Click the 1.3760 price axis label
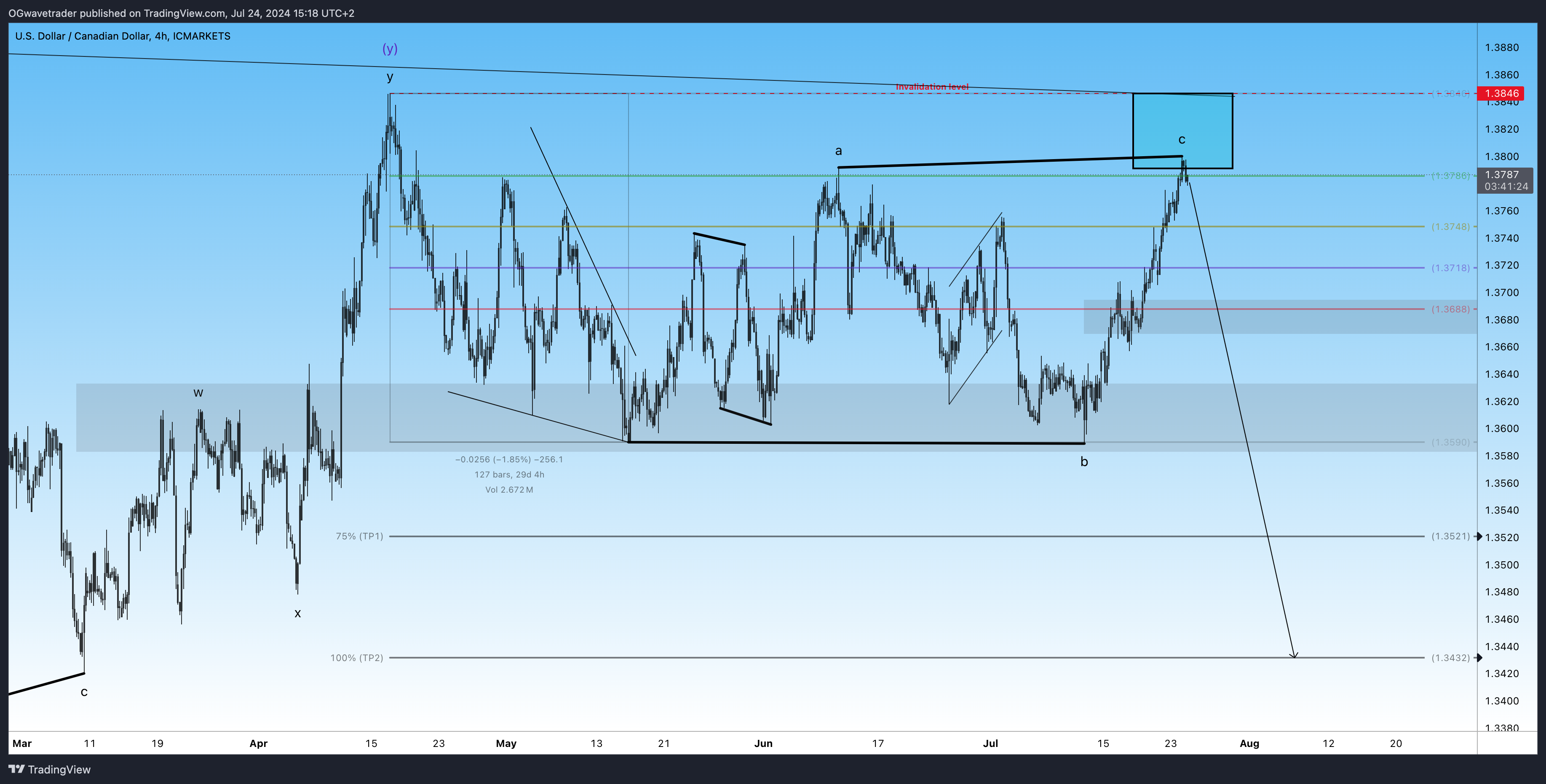Viewport: 1546px width, 784px height. point(1502,211)
